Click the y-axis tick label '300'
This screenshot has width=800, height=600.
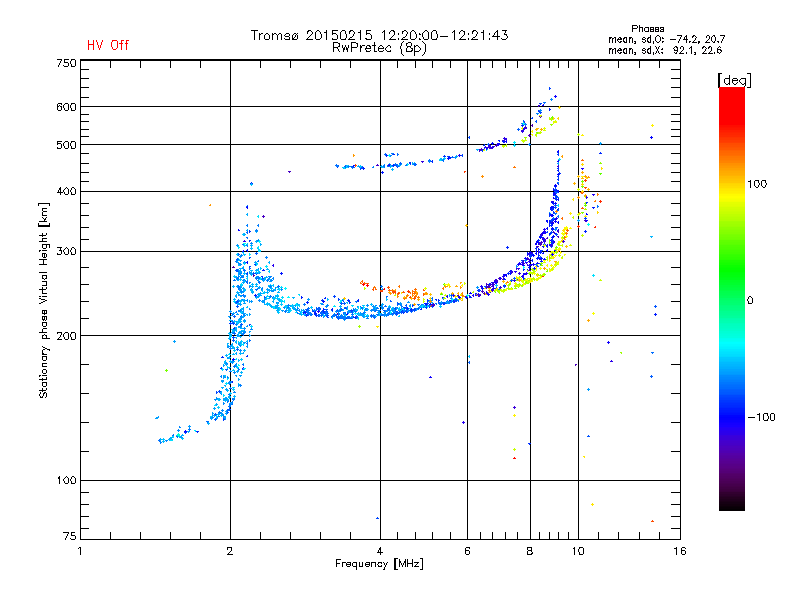click(66, 252)
